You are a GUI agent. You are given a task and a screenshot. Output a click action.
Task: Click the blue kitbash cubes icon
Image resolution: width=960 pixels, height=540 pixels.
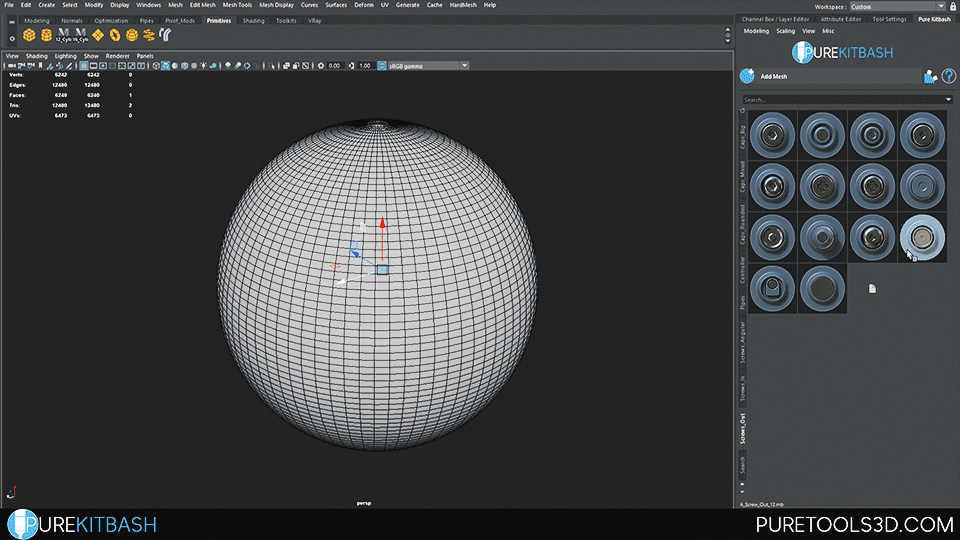(930, 76)
